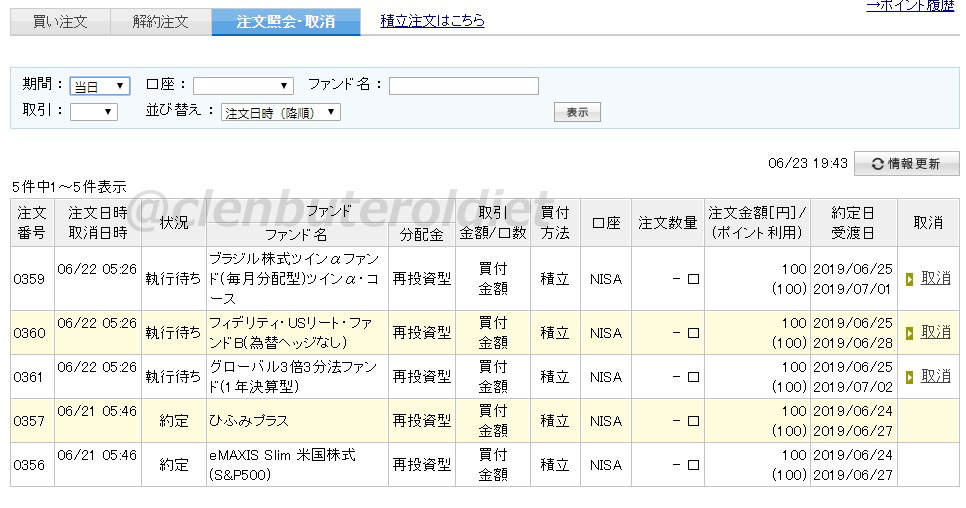Select fund フィデリティ・USリート・ファンドB
This screenshot has height=508, width=966.
click(291, 333)
